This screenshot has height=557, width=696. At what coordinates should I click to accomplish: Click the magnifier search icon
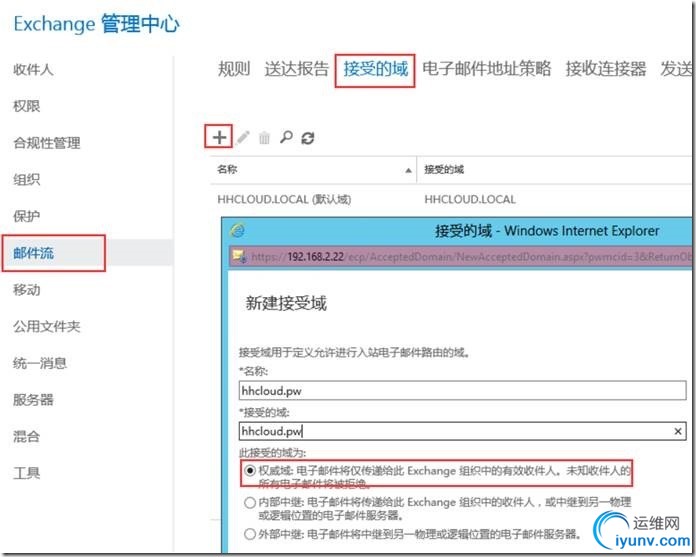pyautogui.click(x=286, y=137)
